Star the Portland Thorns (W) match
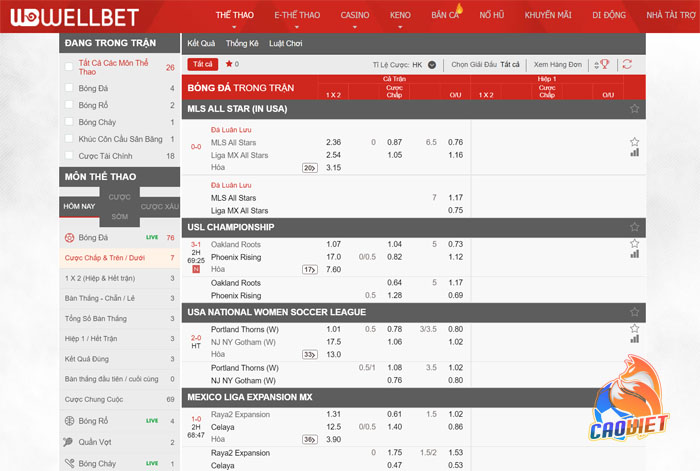Screen dimensions: 700x471 pyautogui.click(x=634, y=328)
